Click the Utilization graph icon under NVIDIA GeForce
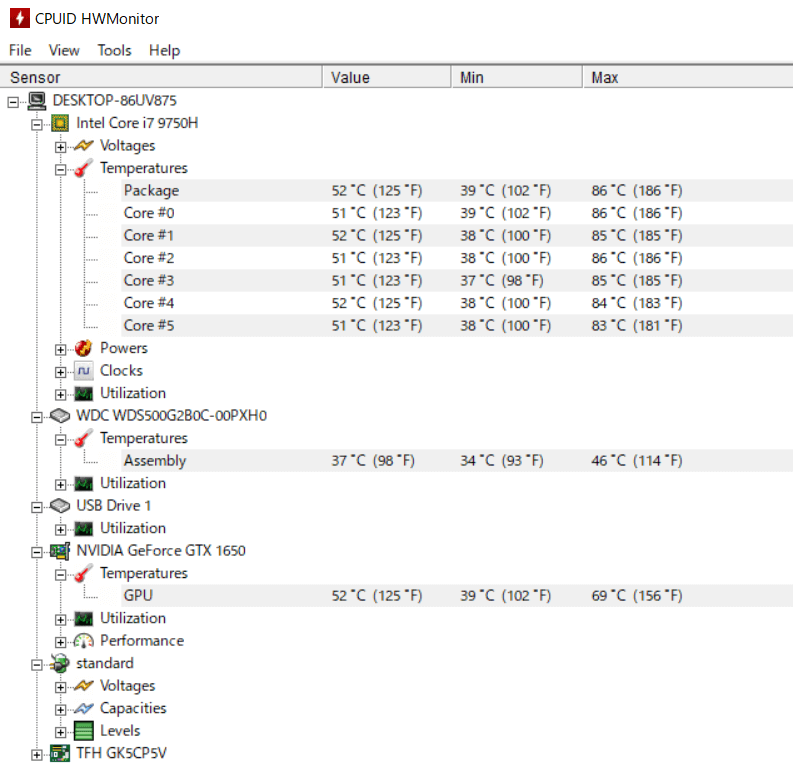Screen dimensions: 793x770 tap(83, 618)
